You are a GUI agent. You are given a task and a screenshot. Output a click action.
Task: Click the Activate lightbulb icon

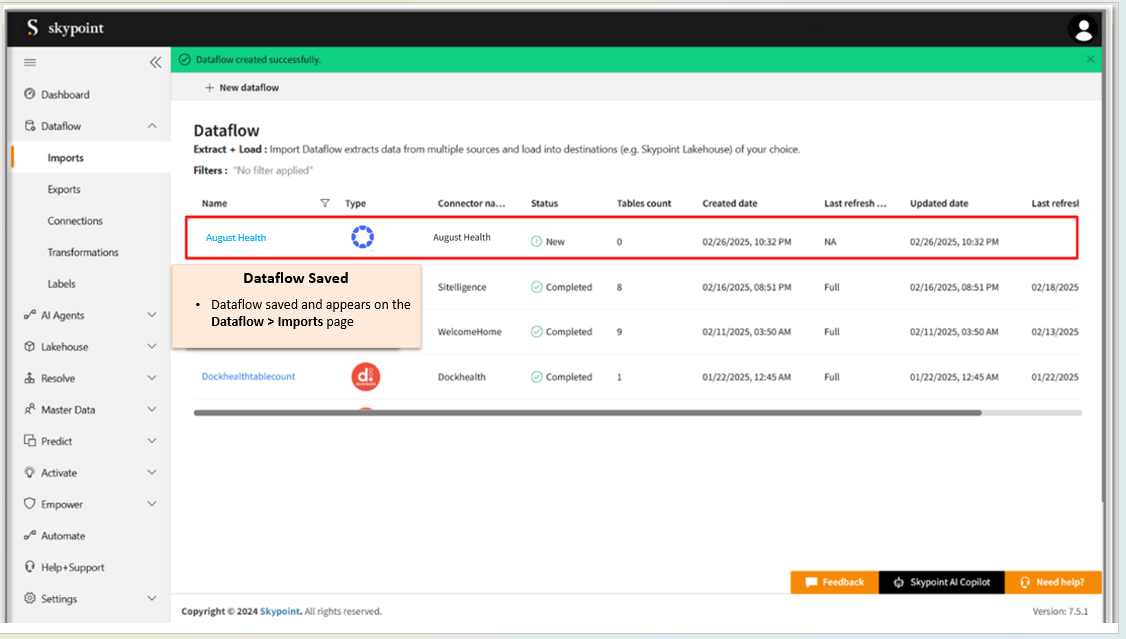(29, 472)
